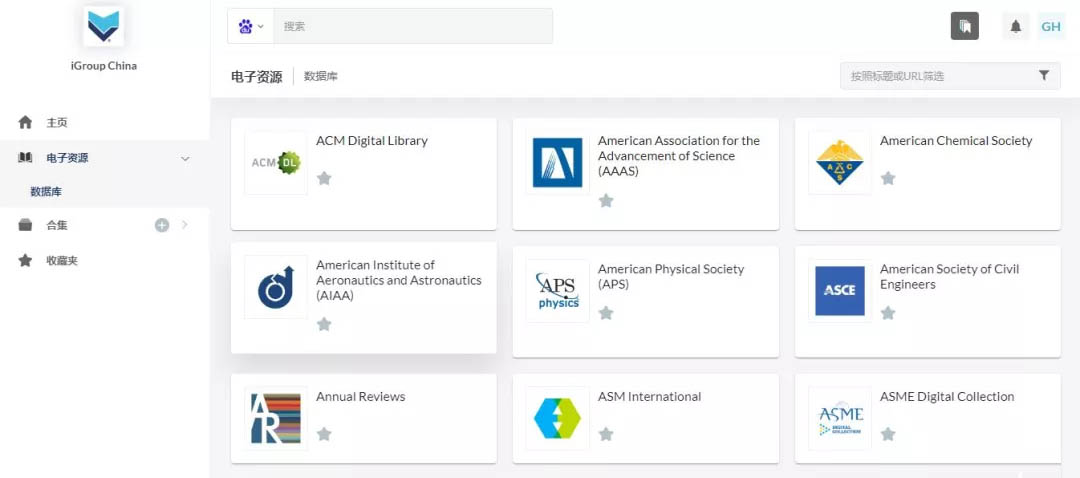Open the GH user account menu
The image size is (1080, 478).
(x=1051, y=26)
